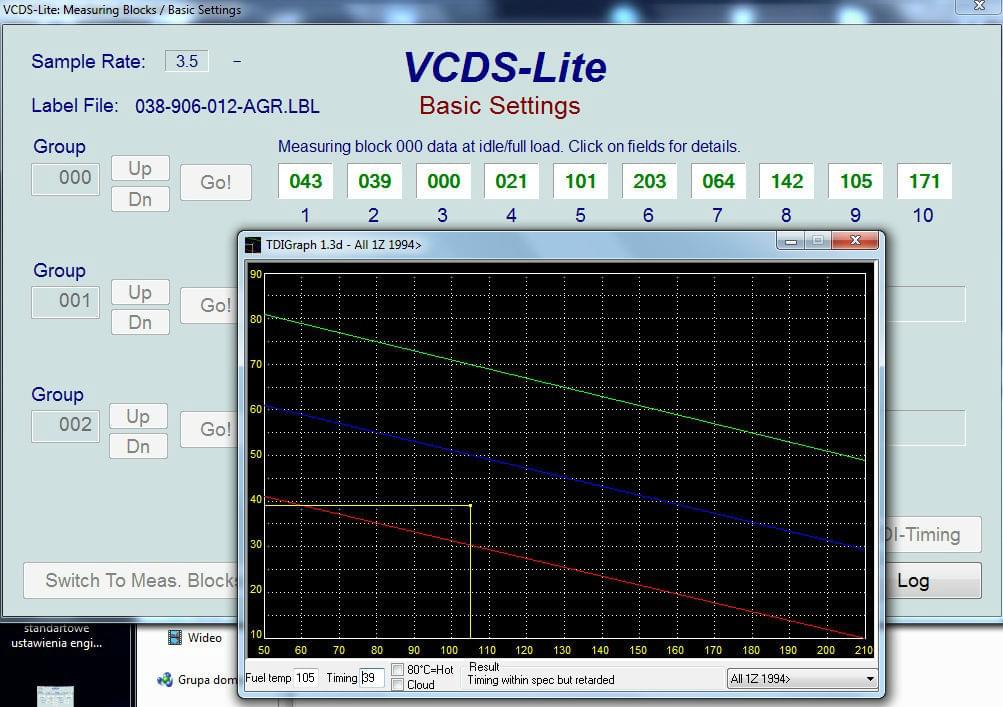Click Go! for Group 001

coord(209,305)
